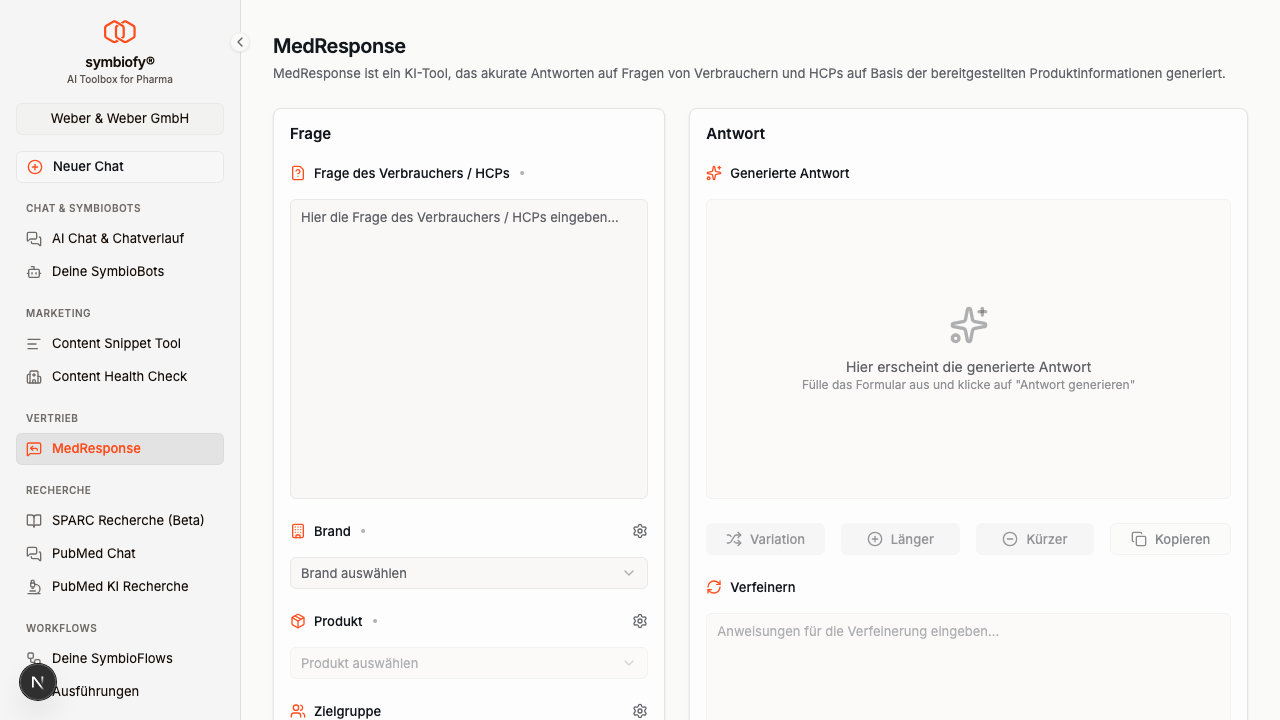Go to Deine SymbioBots
This screenshot has width=1280, height=720.
coord(108,272)
